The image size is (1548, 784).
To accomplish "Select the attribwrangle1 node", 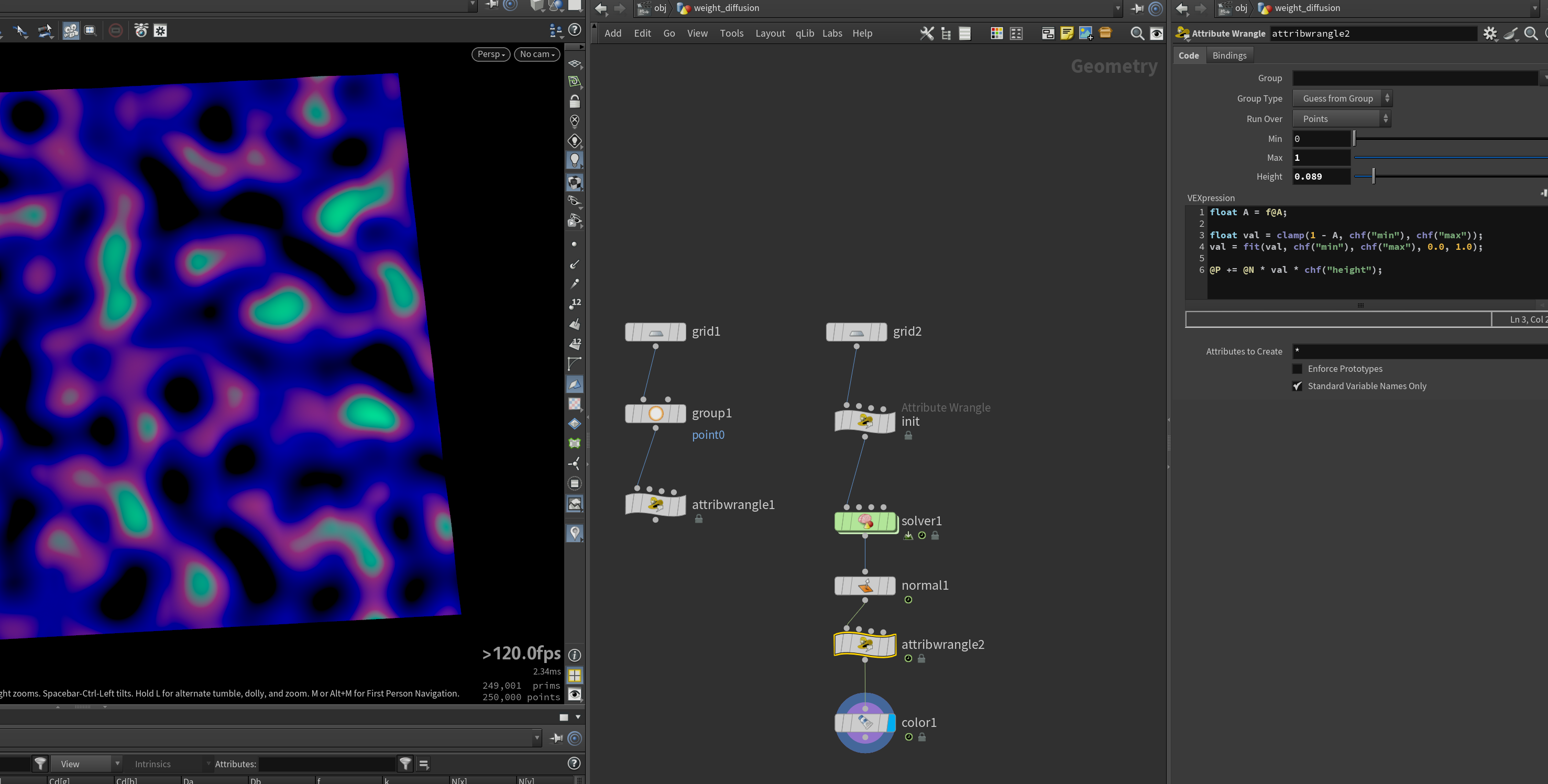I will (656, 505).
